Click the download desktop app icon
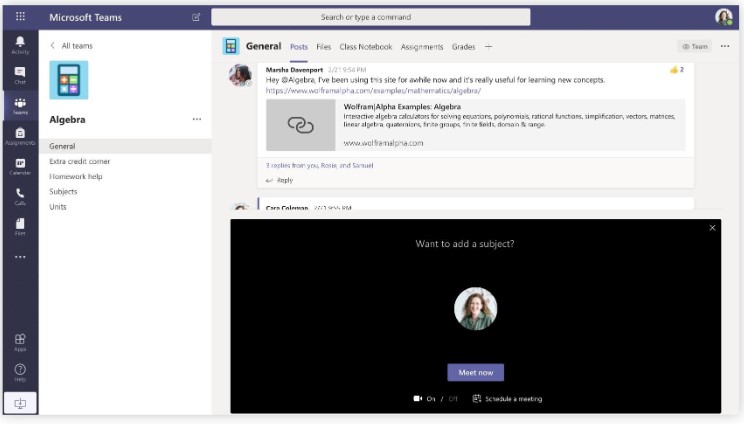The width and height of the screenshot is (744, 424). click(20, 404)
